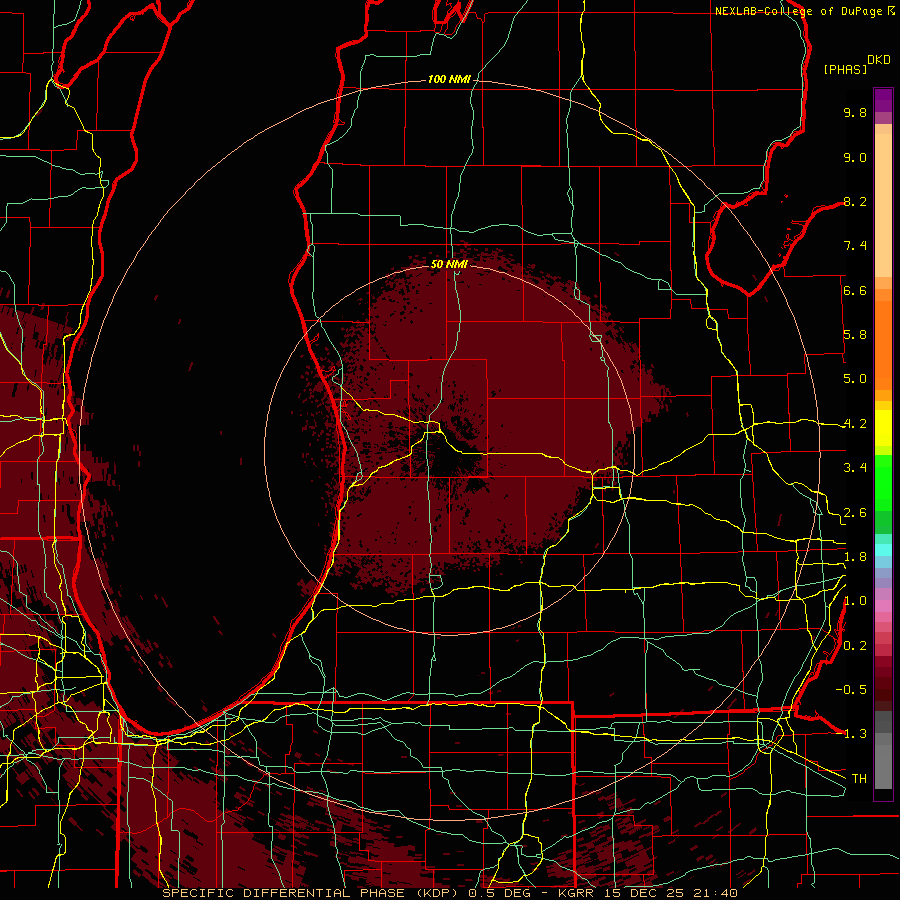Viewport: 900px width, 900px height.
Task: Click the -0.5 scale value
Action: pyautogui.click(x=851, y=690)
